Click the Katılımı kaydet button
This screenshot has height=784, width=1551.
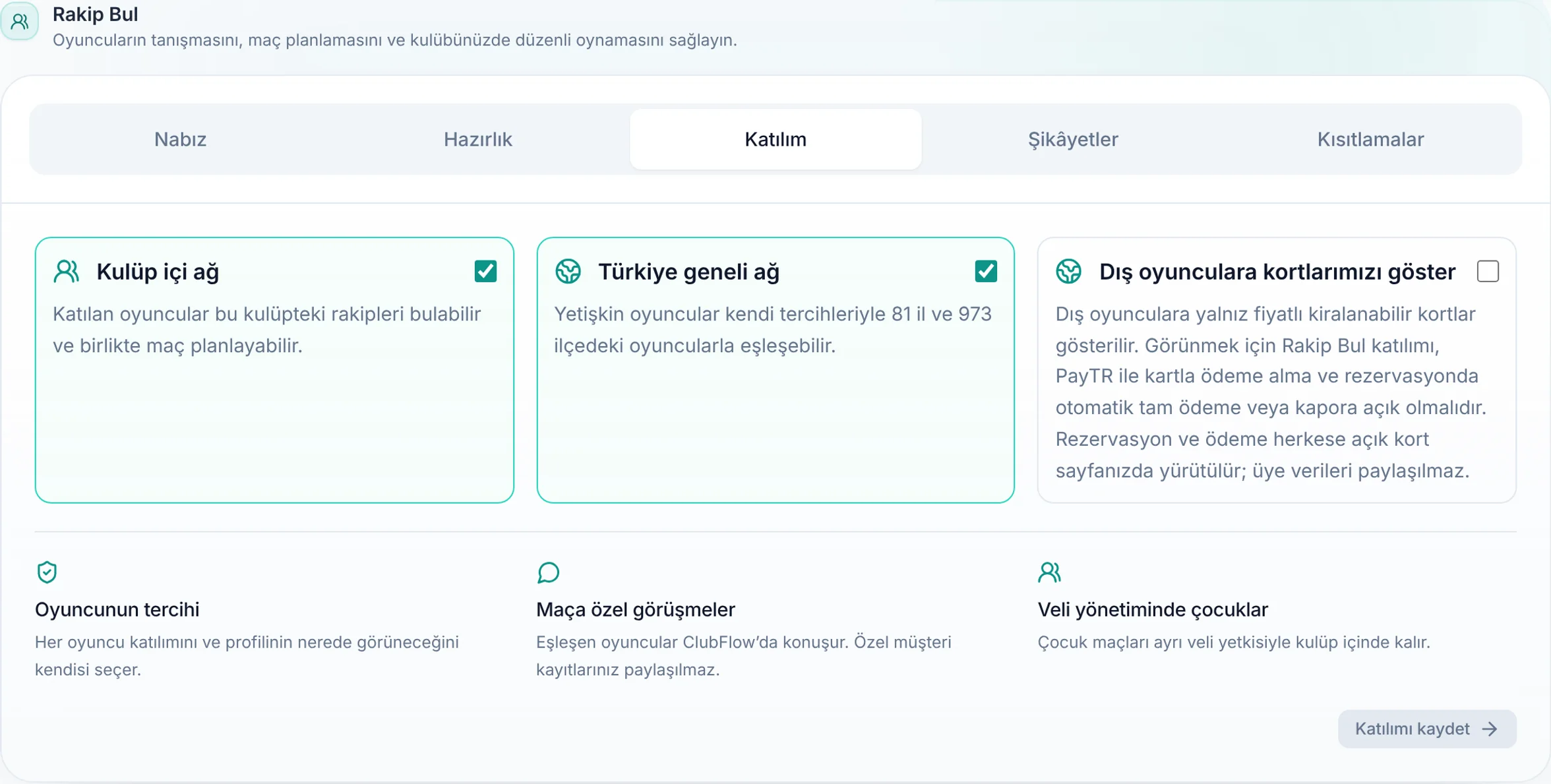(1427, 729)
